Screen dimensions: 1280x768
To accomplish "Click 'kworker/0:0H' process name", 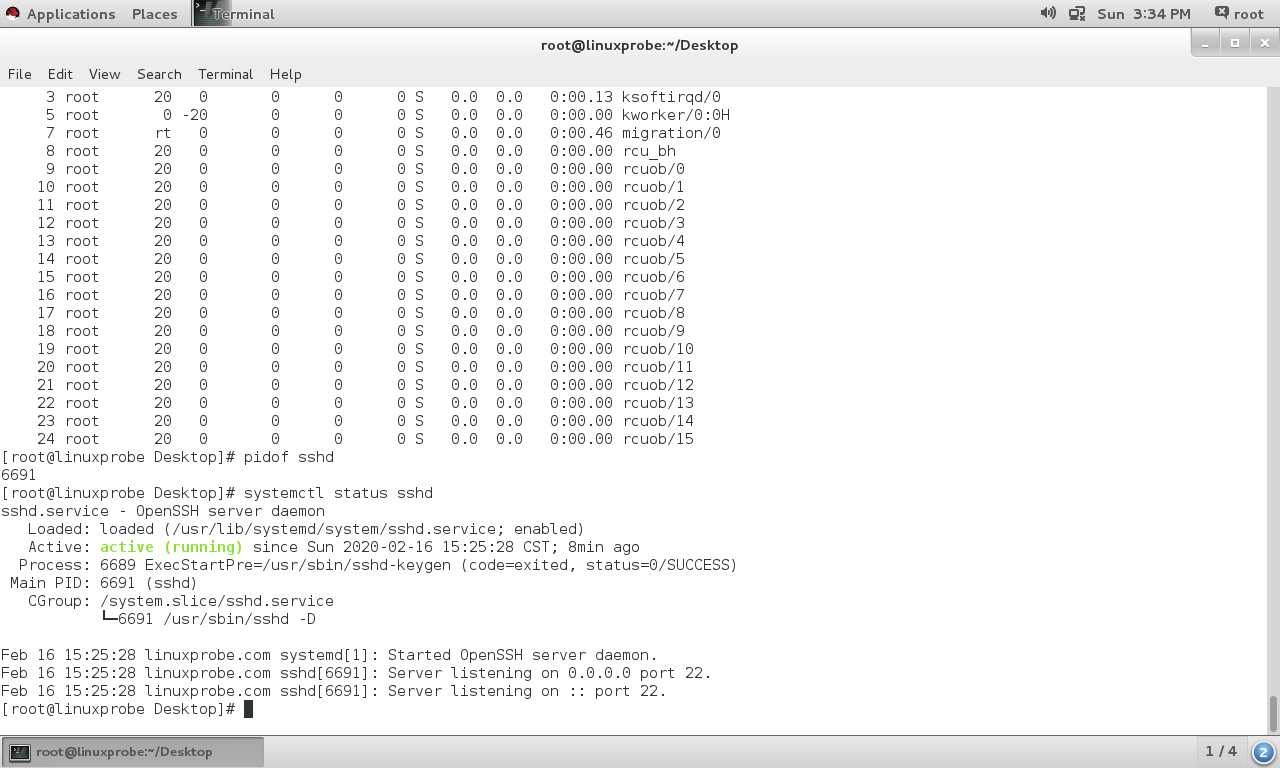I will 676,115.
